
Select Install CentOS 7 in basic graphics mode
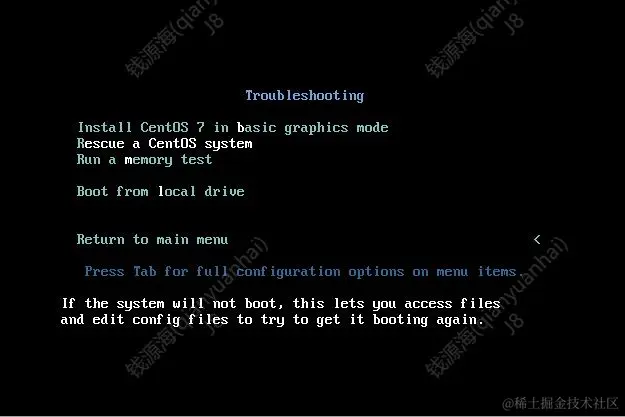[233, 128]
